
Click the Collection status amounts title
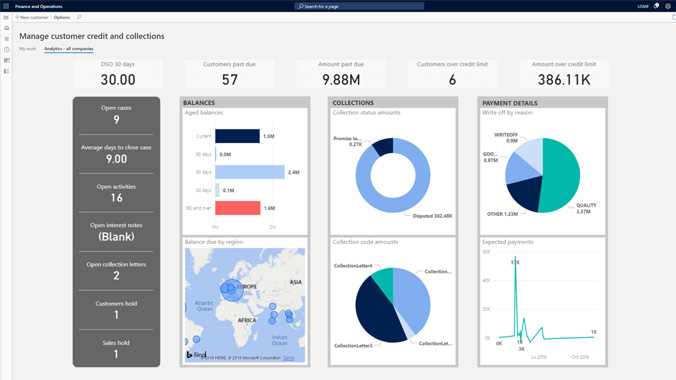tap(366, 113)
